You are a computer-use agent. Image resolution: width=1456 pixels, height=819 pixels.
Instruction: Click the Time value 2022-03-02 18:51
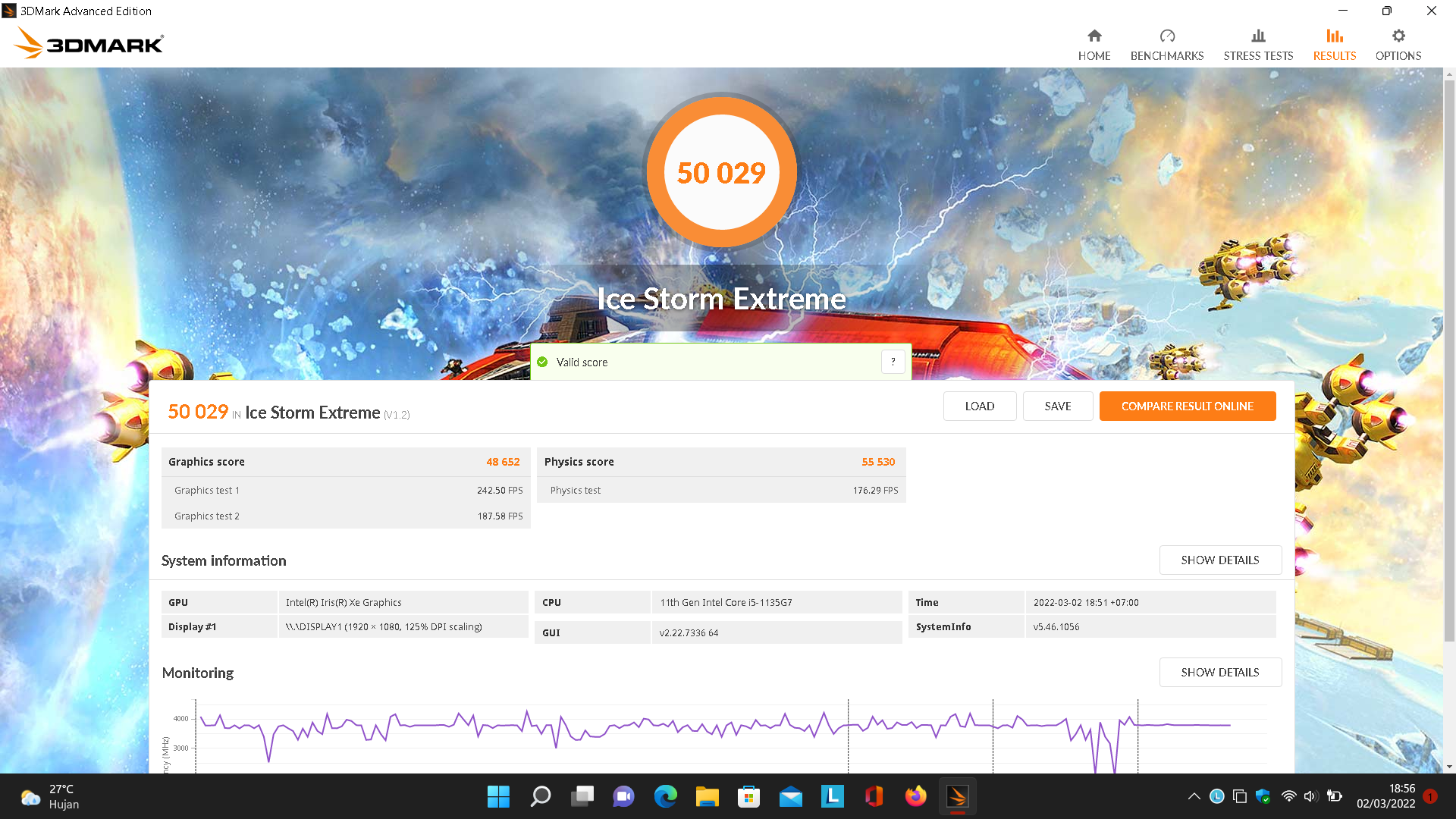tap(1086, 602)
